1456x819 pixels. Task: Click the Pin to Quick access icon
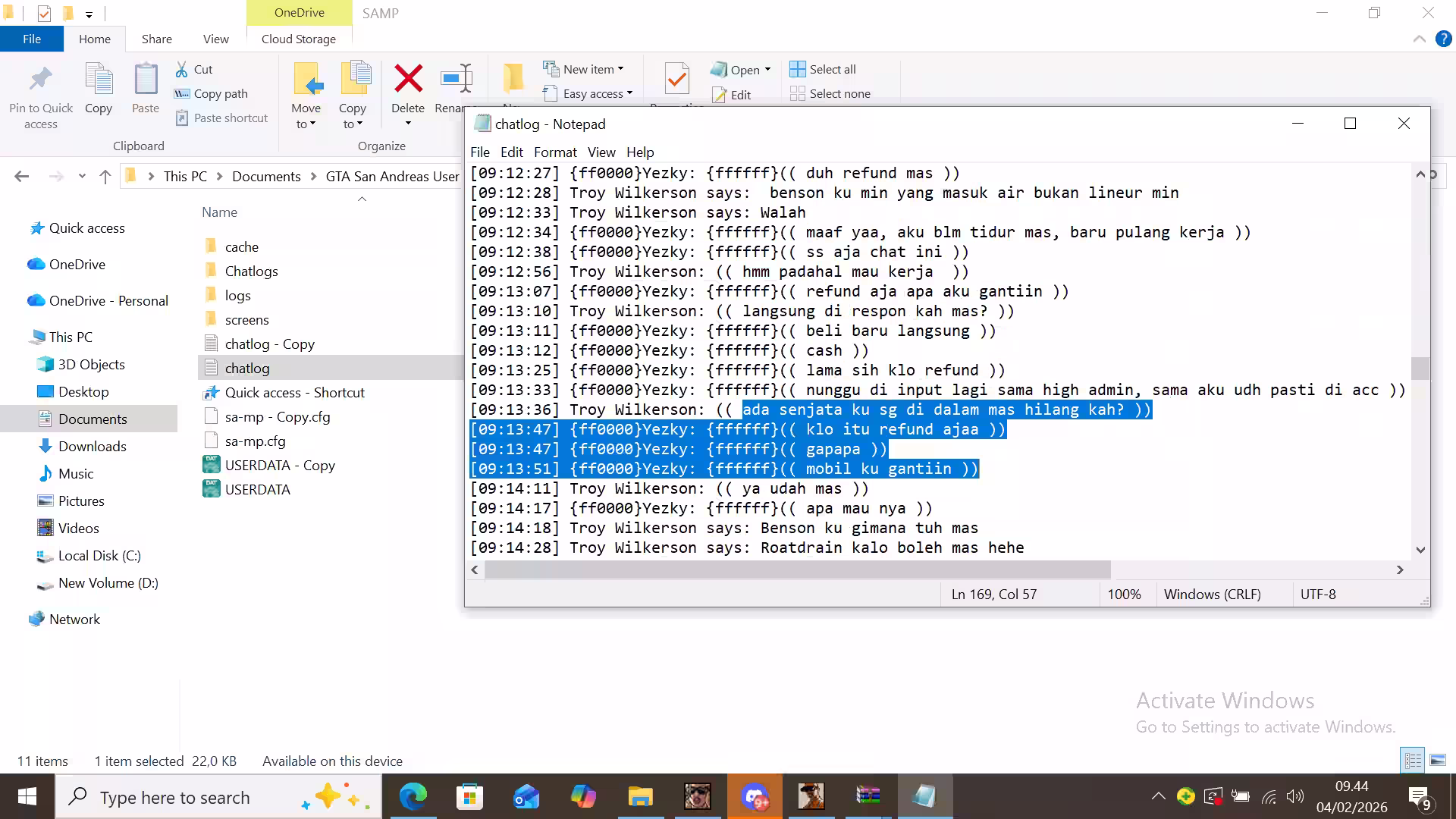[41, 79]
